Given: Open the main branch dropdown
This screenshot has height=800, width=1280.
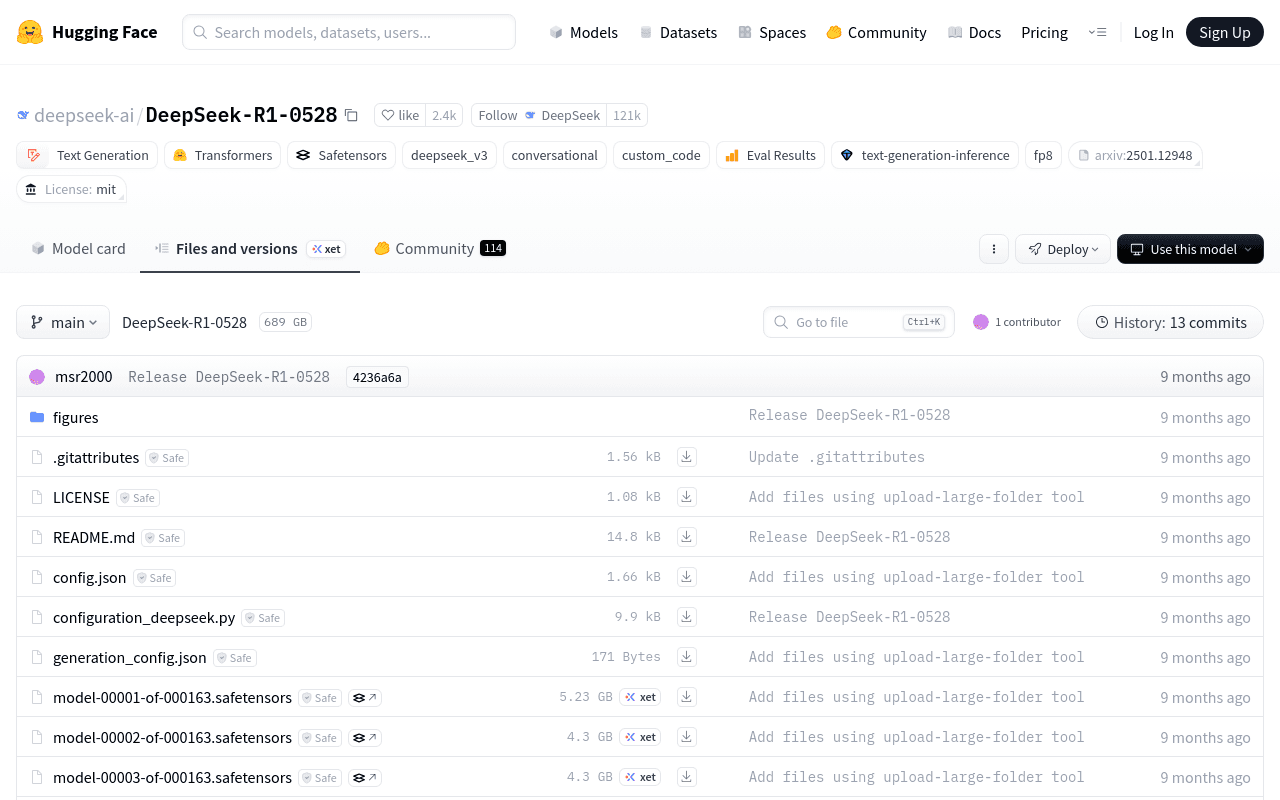Looking at the screenshot, I should coord(63,322).
